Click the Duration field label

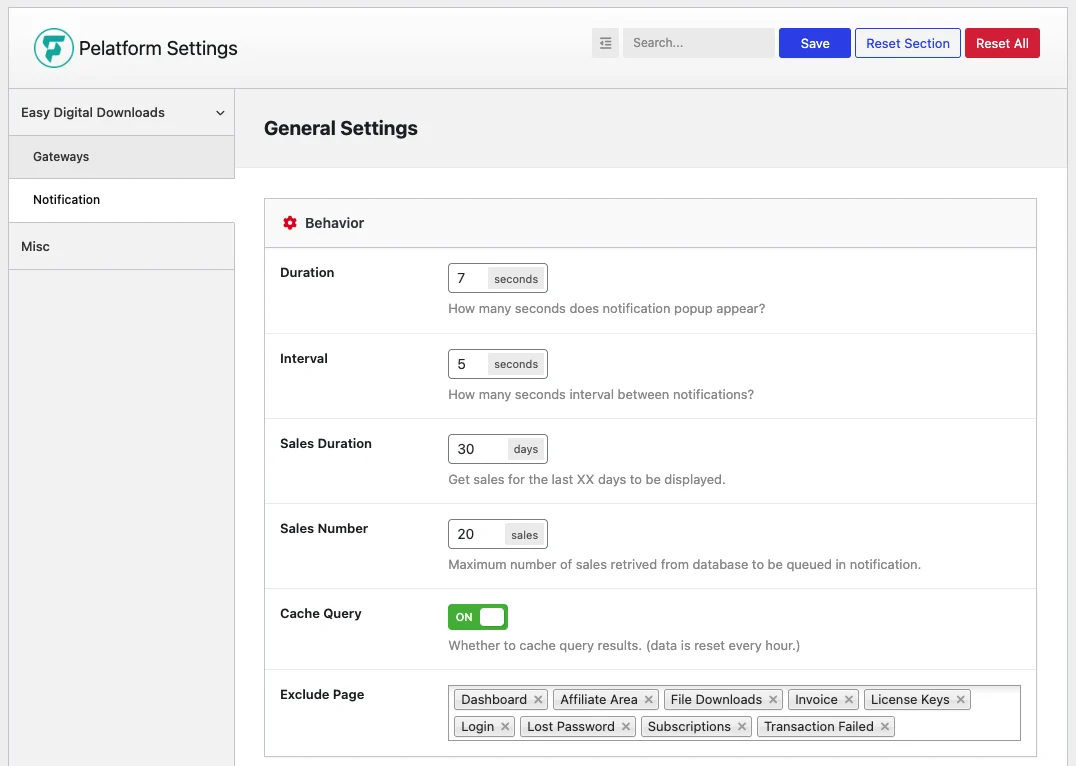307,272
